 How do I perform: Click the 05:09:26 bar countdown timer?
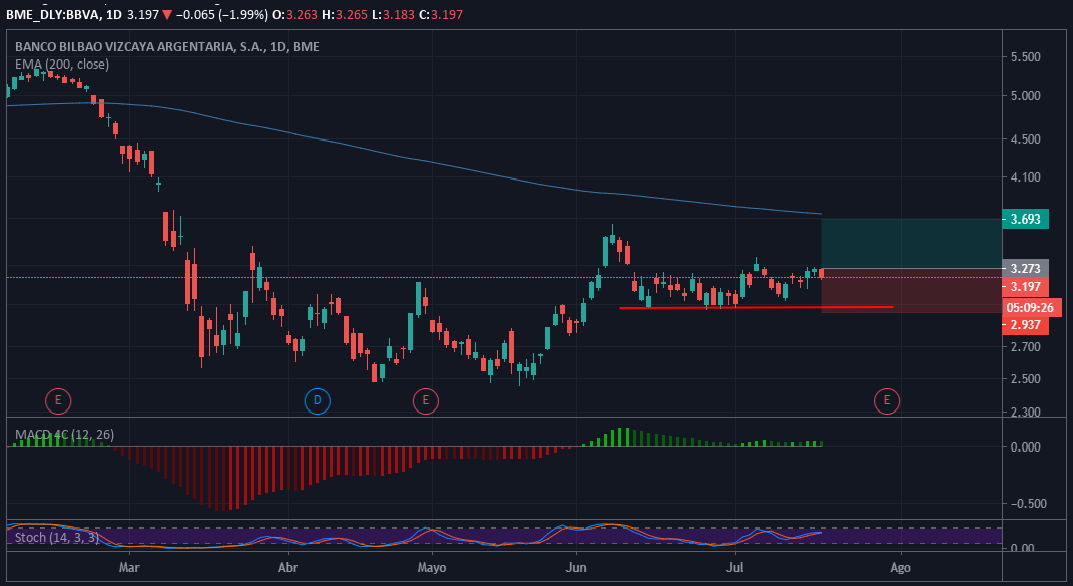coord(1029,307)
